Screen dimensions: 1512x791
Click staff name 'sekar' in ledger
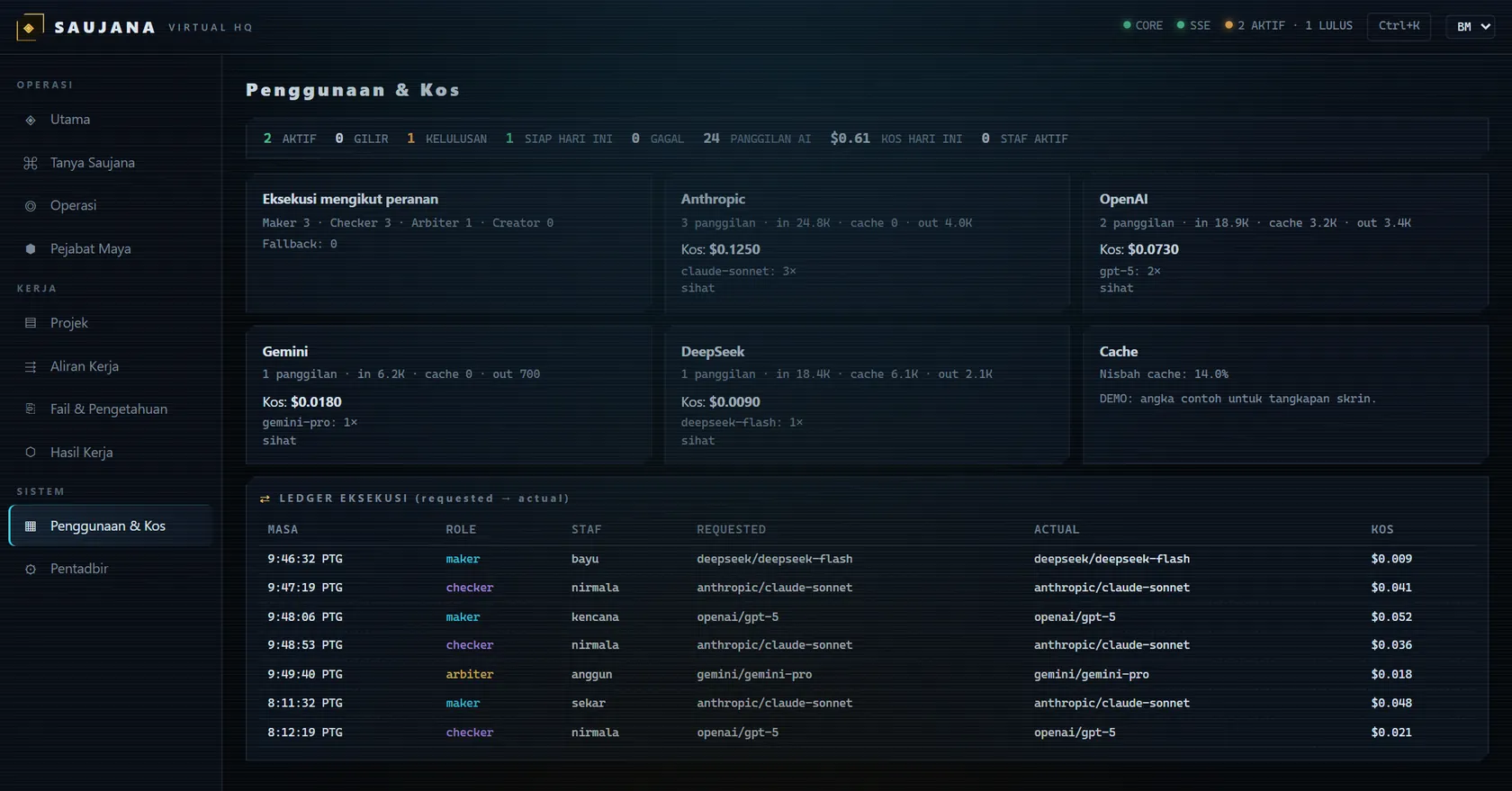tap(589, 703)
